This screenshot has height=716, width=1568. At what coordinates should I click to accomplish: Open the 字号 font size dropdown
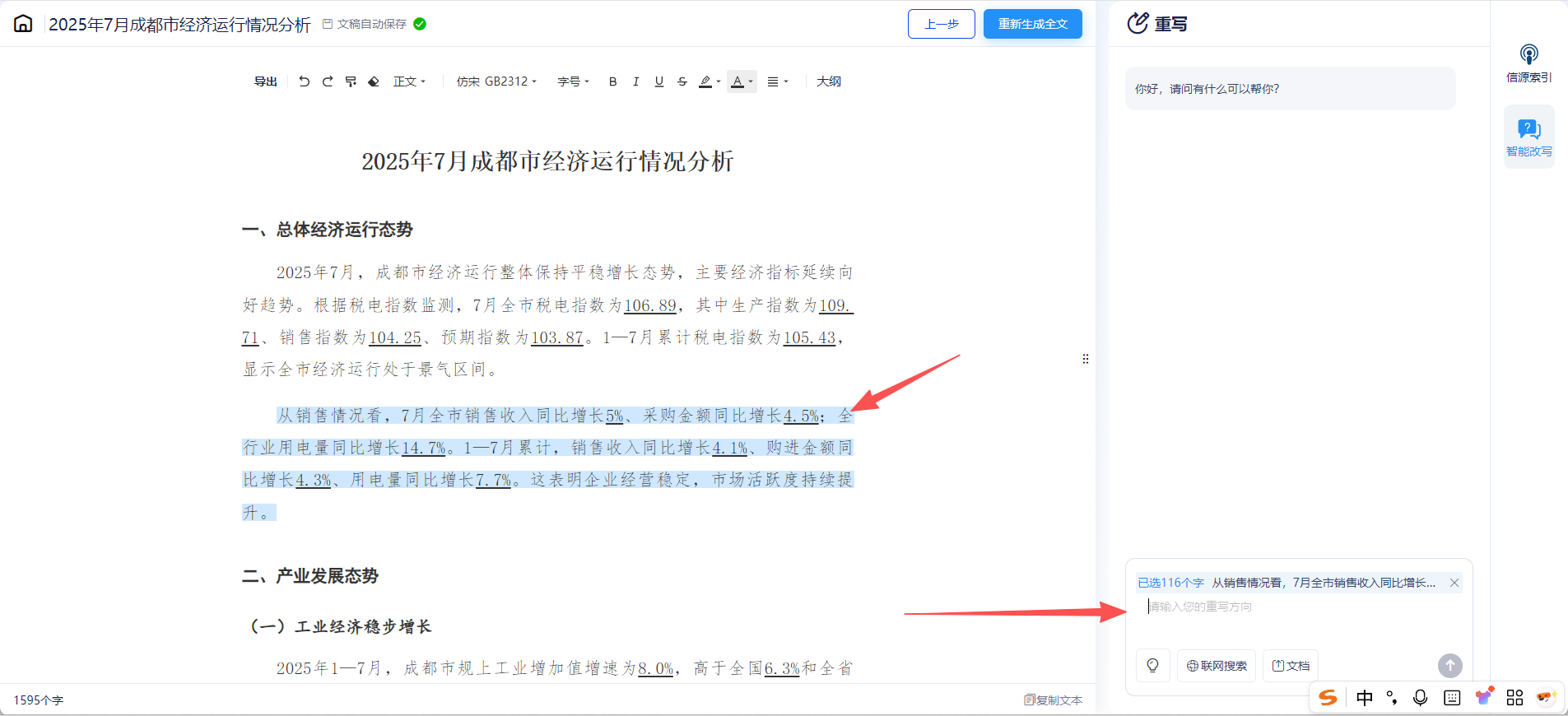click(573, 81)
